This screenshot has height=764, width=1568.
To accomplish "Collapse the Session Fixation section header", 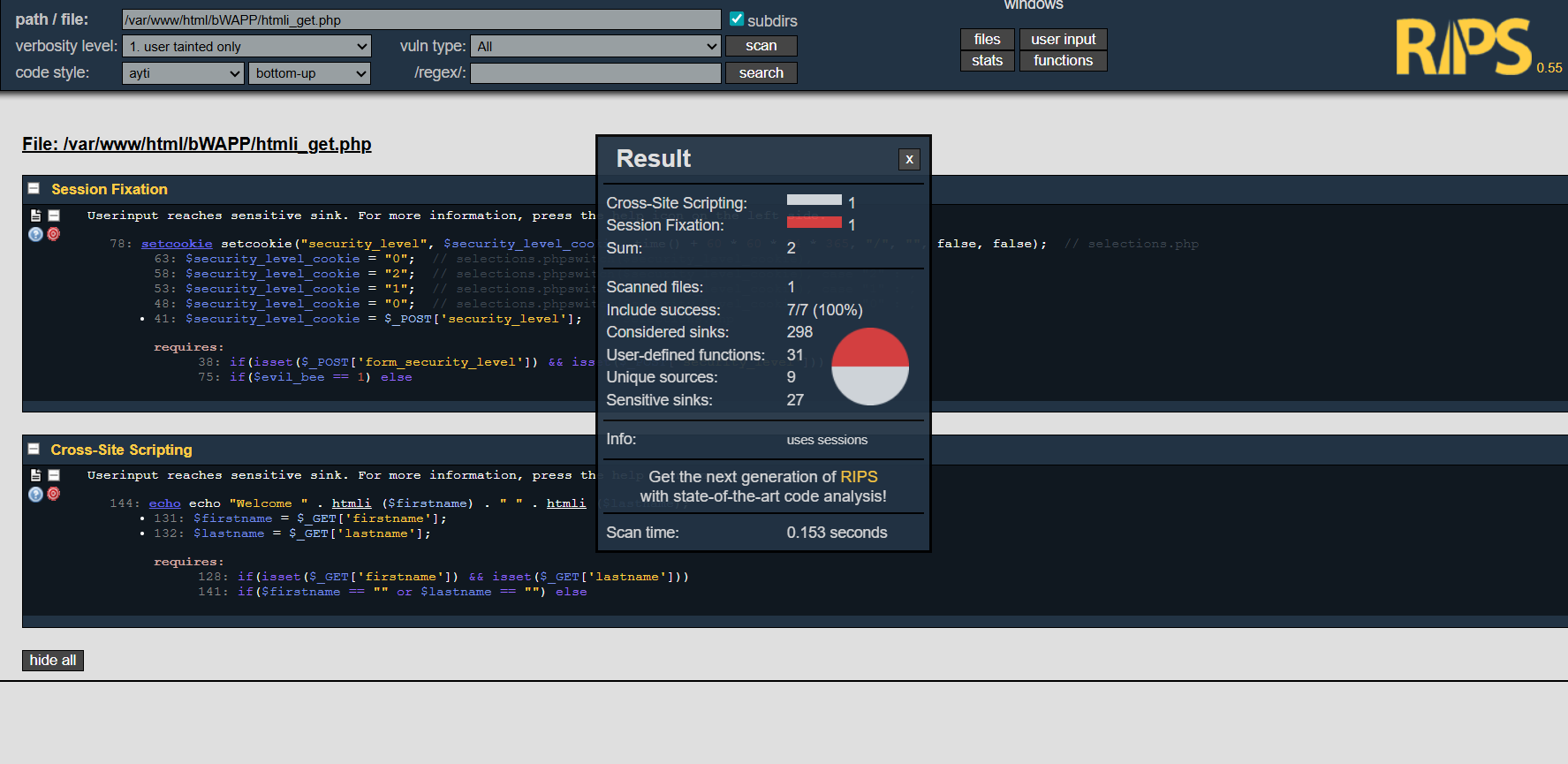I will 34,189.
